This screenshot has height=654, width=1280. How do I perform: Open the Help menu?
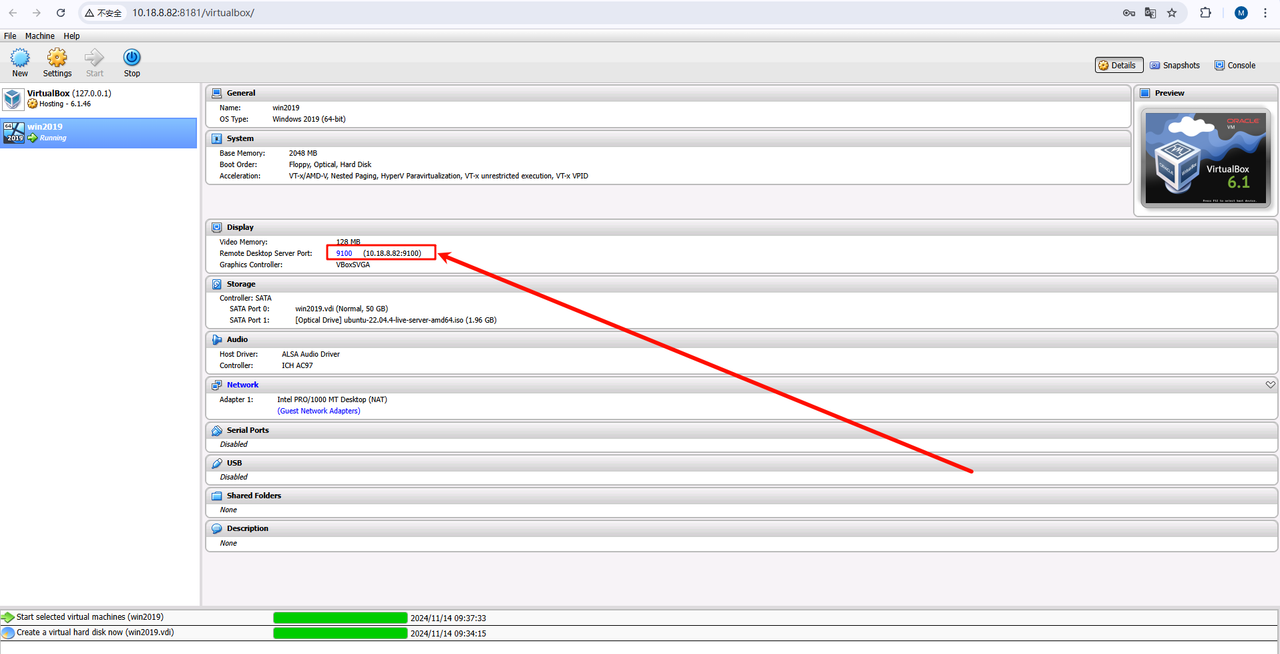pos(71,36)
